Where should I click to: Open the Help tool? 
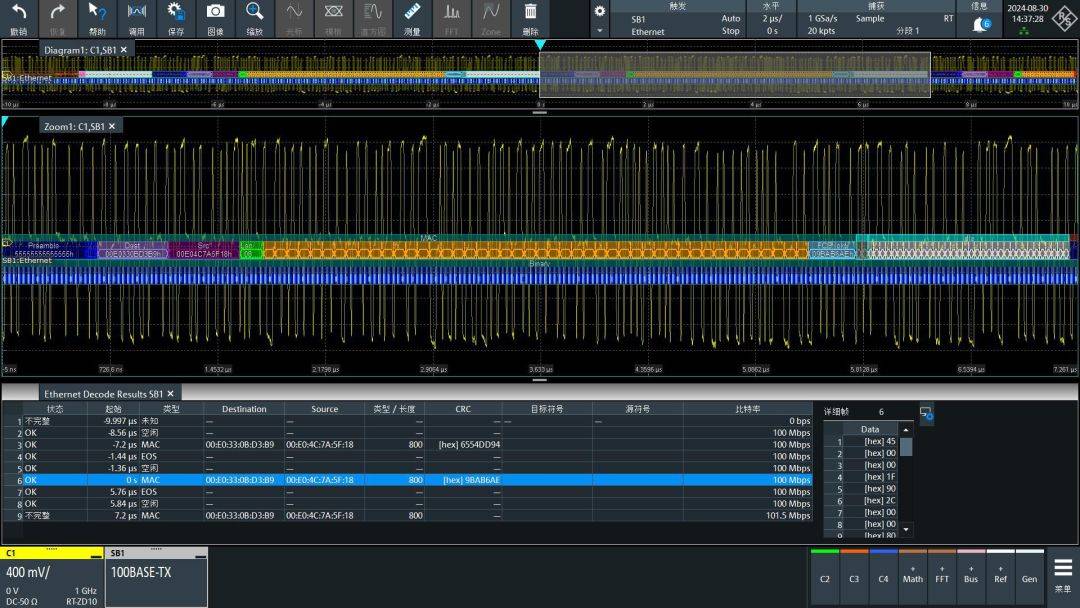click(x=96, y=14)
